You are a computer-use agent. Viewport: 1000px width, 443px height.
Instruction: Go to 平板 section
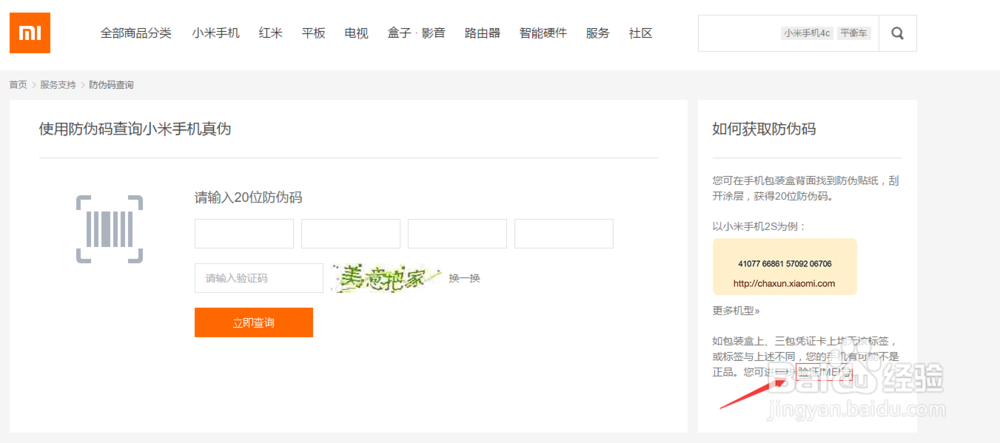[314, 33]
